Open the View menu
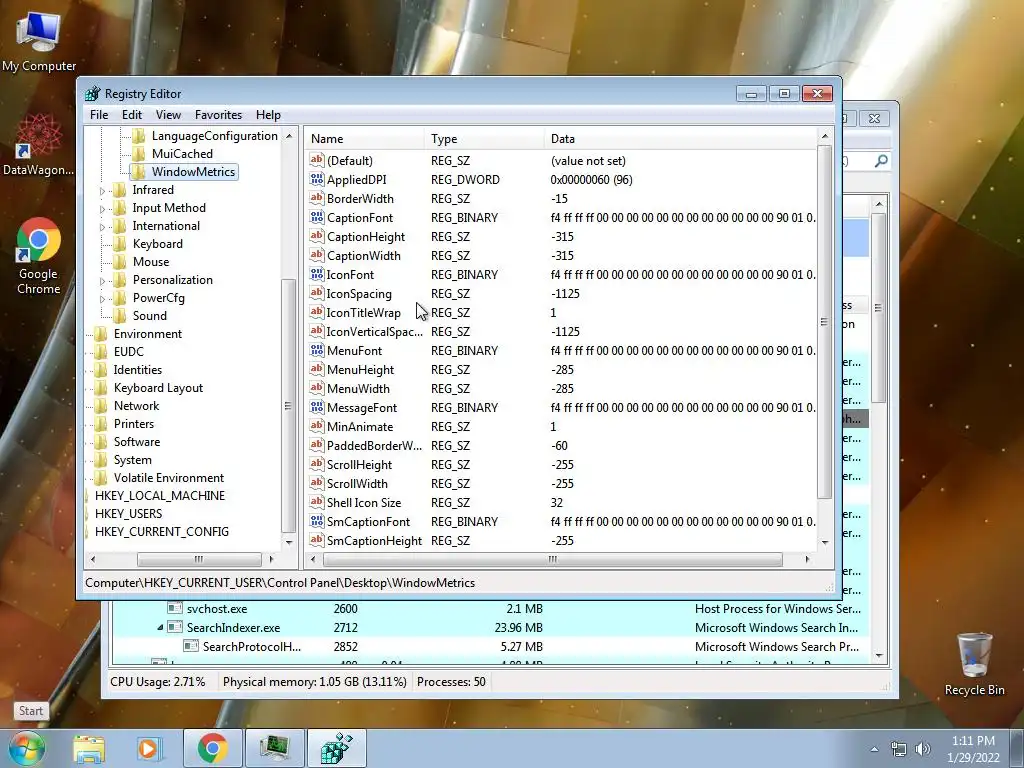The image size is (1024, 768). 168,114
